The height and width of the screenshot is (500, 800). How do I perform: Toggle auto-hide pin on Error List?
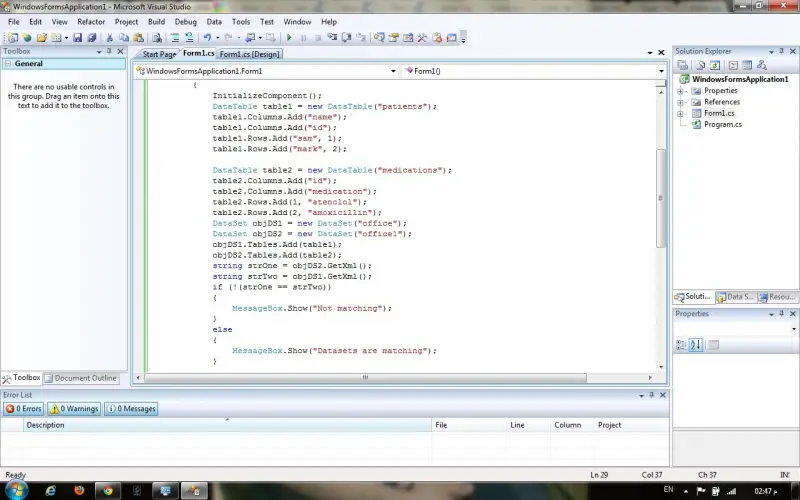point(652,395)
